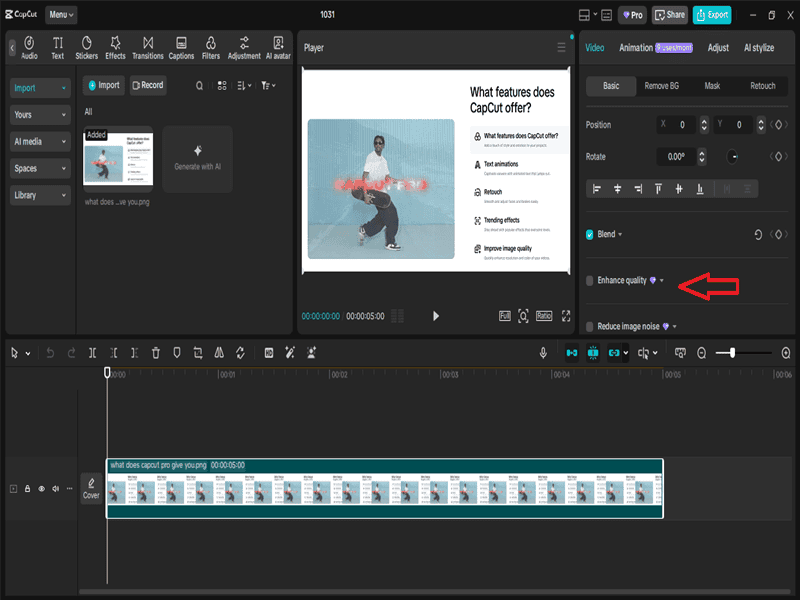Image resolution: width=800 pixels, height=600 pixels.
Task: Open the Filters panel
Action: 211,47
